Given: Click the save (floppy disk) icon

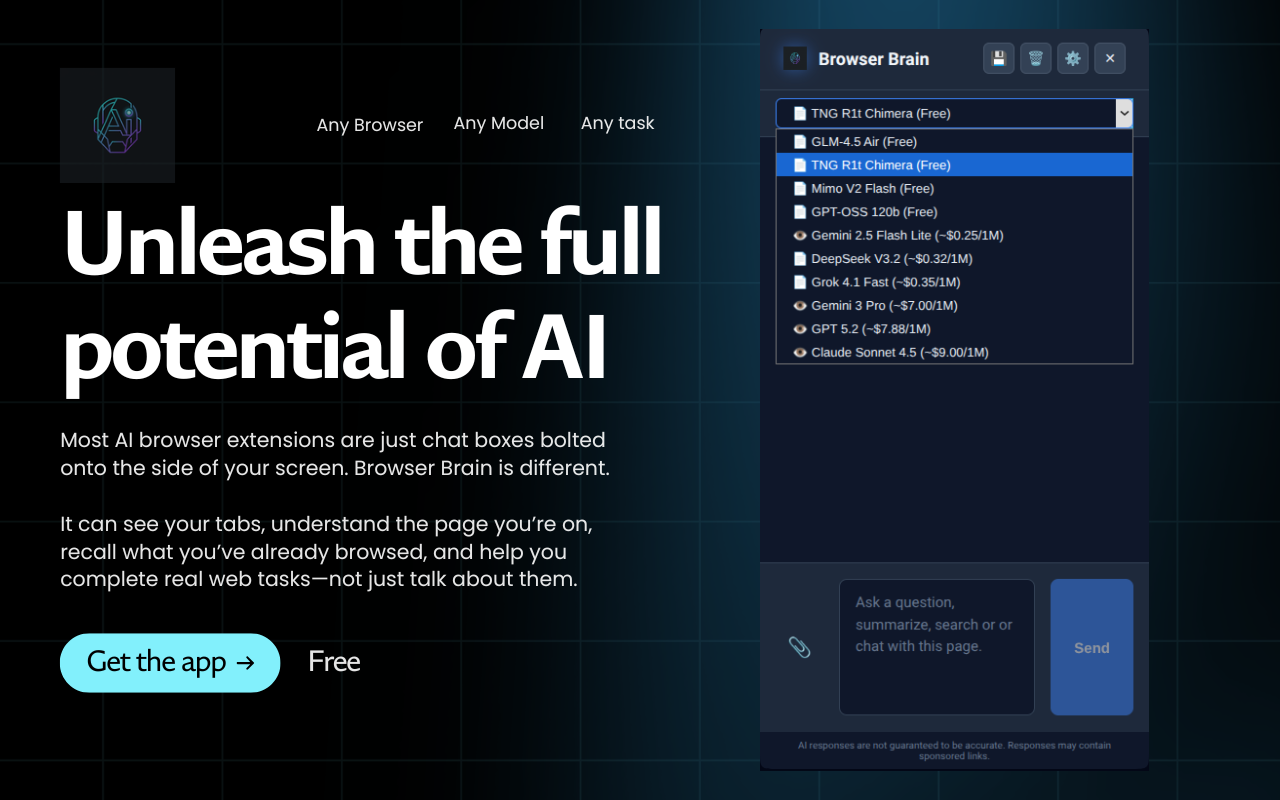Looking at the screenshot, I should [x=998, y=58].
